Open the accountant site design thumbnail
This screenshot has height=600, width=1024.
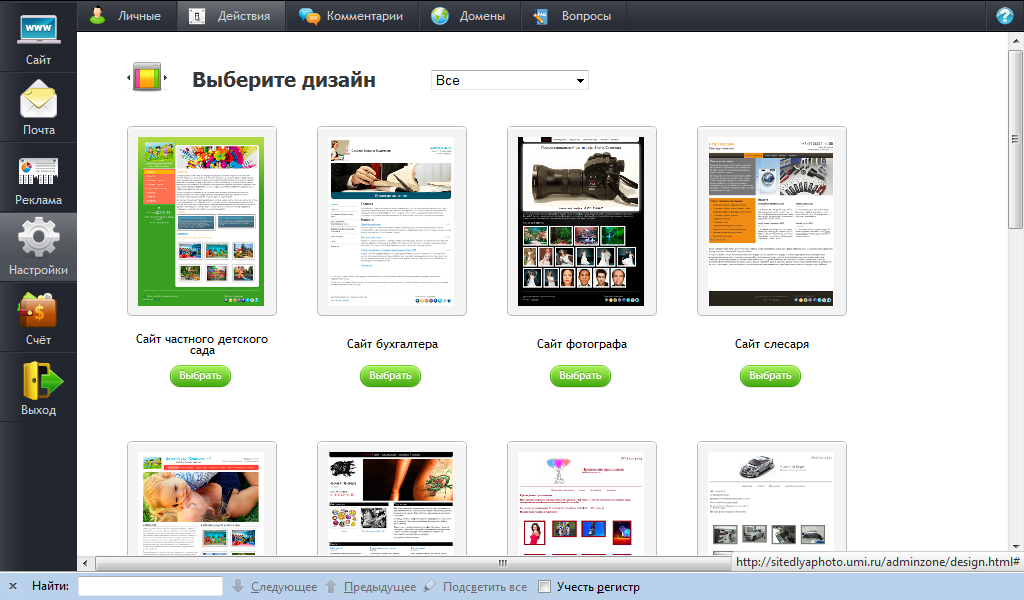click(x=392, y=221)
